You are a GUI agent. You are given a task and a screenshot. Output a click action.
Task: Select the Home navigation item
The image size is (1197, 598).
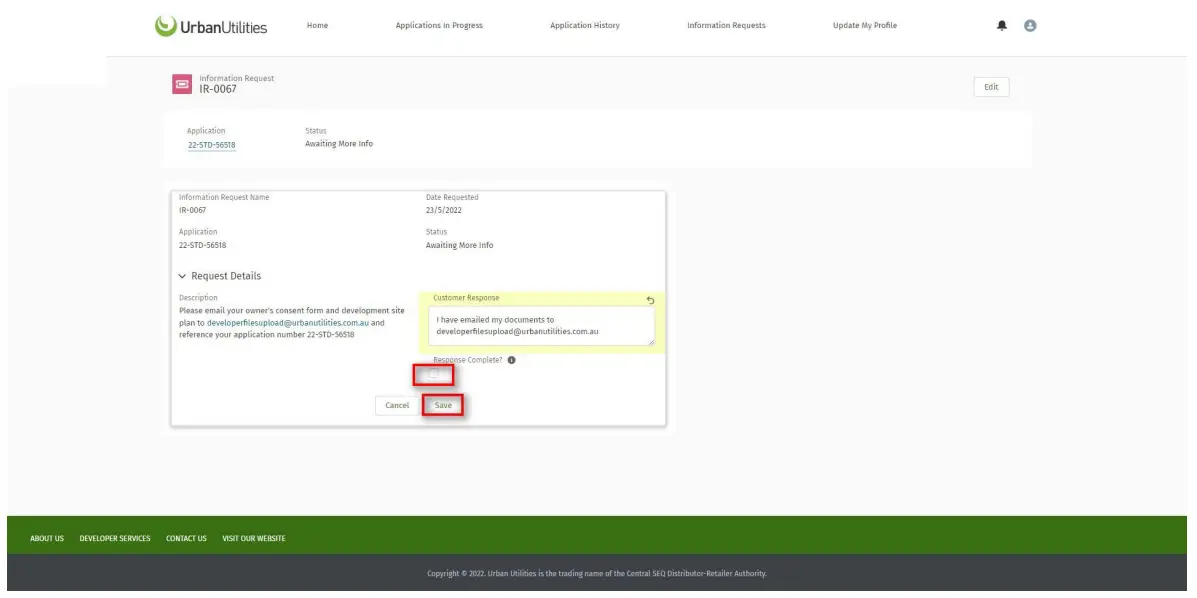click(318, 25)
